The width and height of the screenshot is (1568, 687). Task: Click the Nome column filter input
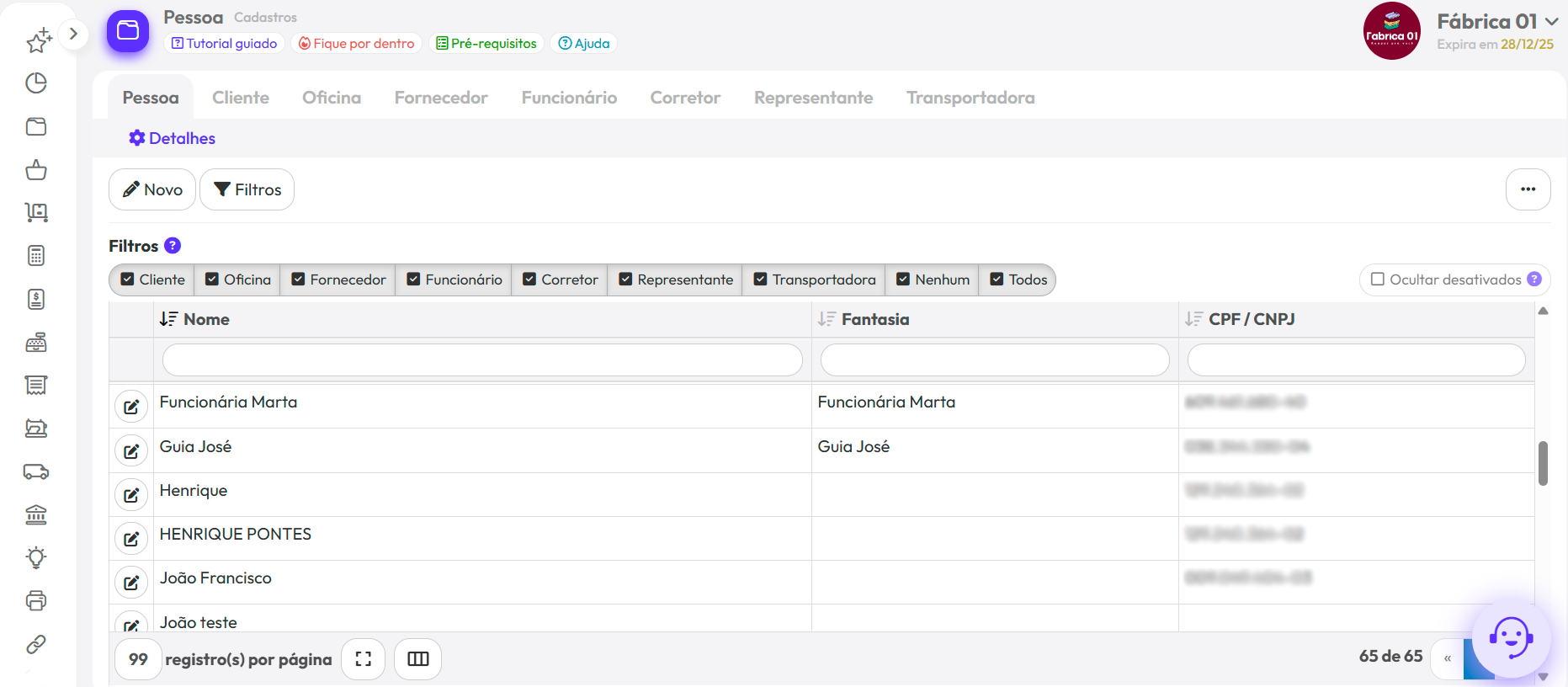482,360
